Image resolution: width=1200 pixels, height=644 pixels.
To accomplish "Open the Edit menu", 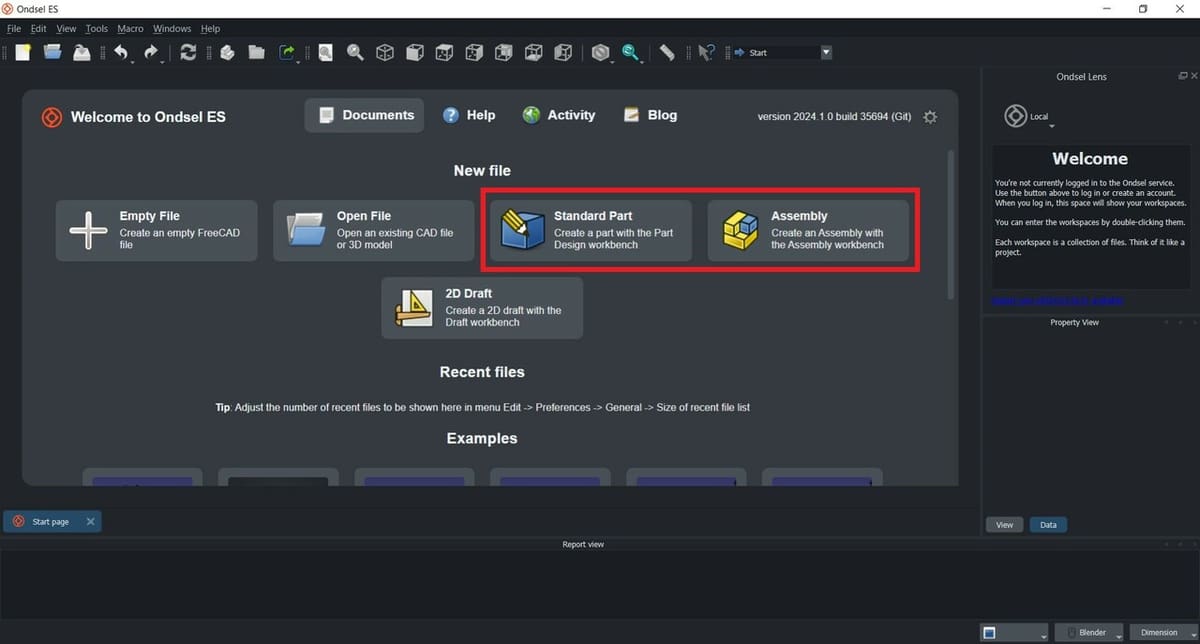I will pos(38,29).
